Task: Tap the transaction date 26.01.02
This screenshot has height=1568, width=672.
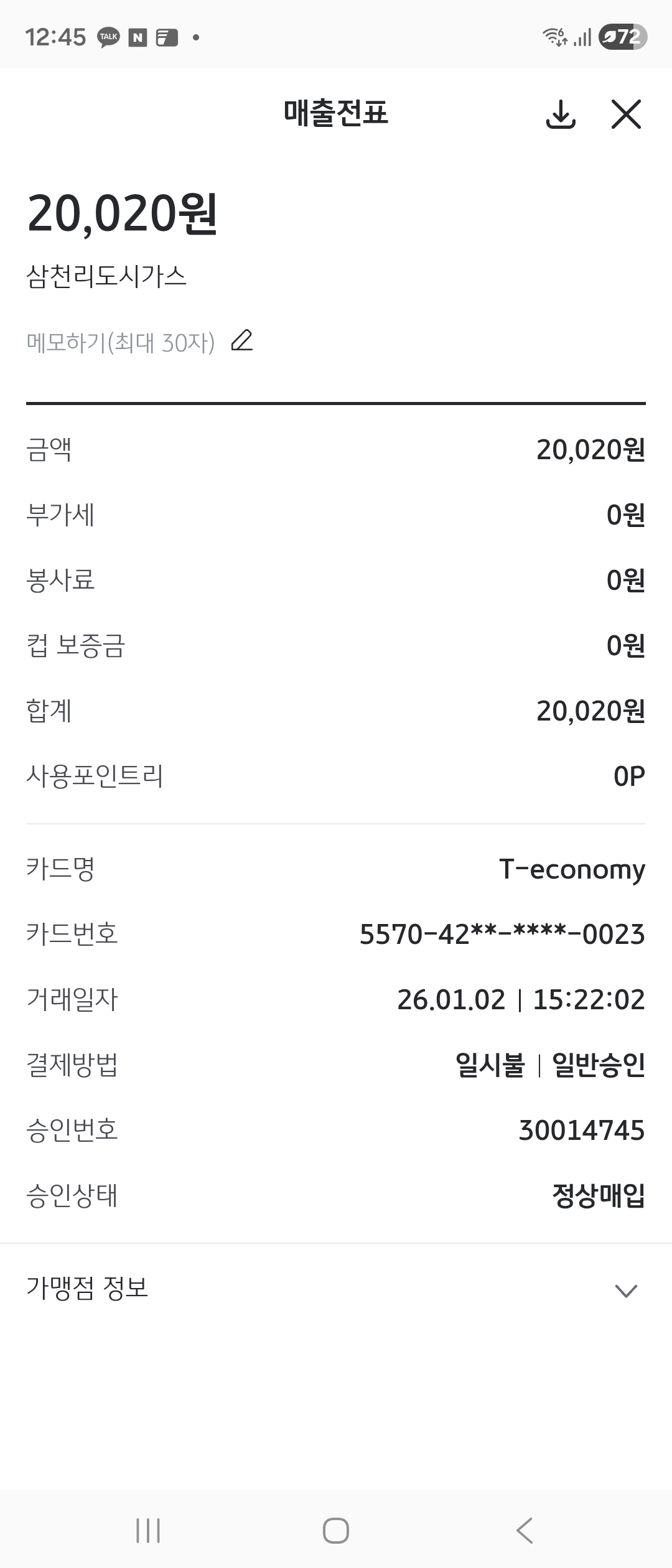Action: [x=451, y=999]
